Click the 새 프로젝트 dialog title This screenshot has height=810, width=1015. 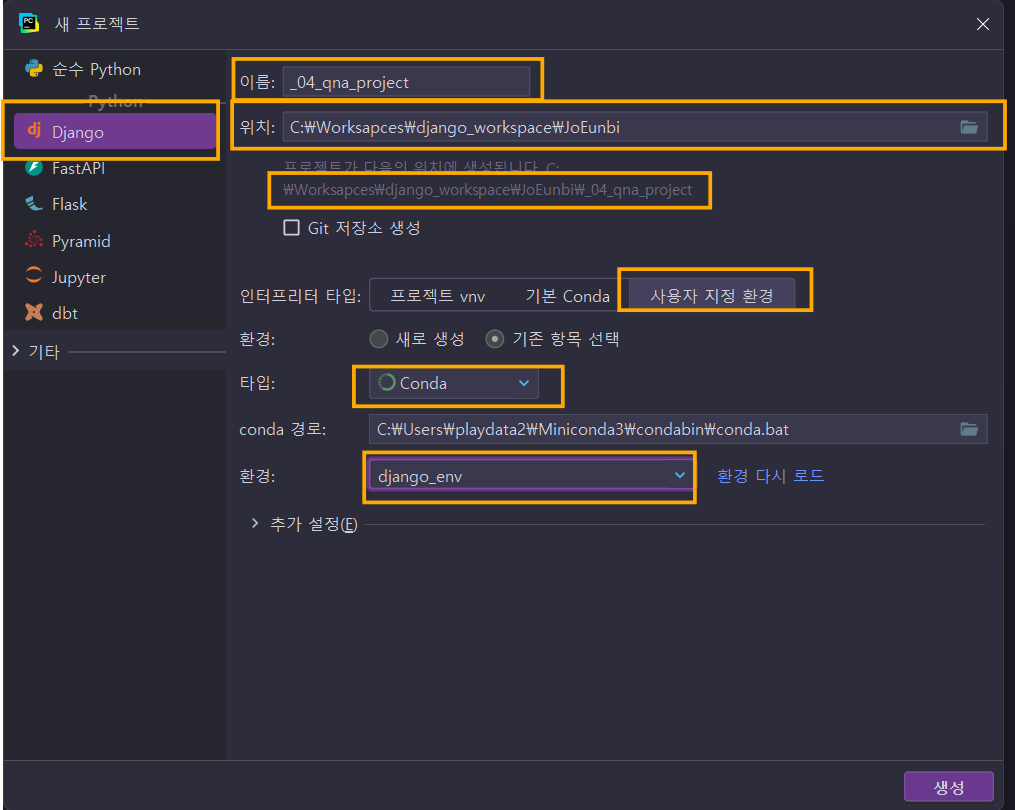97,23
